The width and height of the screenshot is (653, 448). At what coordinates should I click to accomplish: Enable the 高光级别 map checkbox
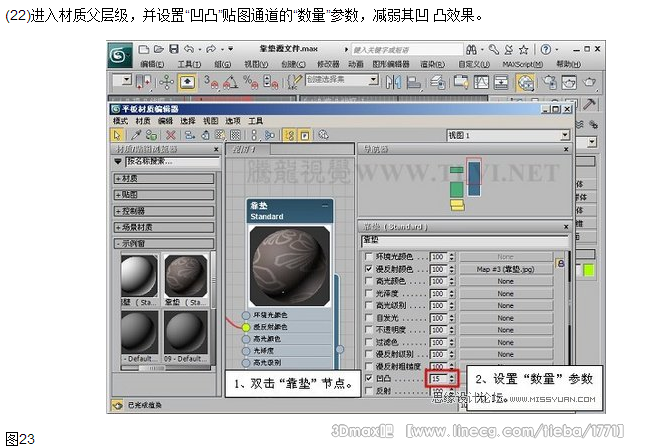pyautogui.click(x=368, y=305)
